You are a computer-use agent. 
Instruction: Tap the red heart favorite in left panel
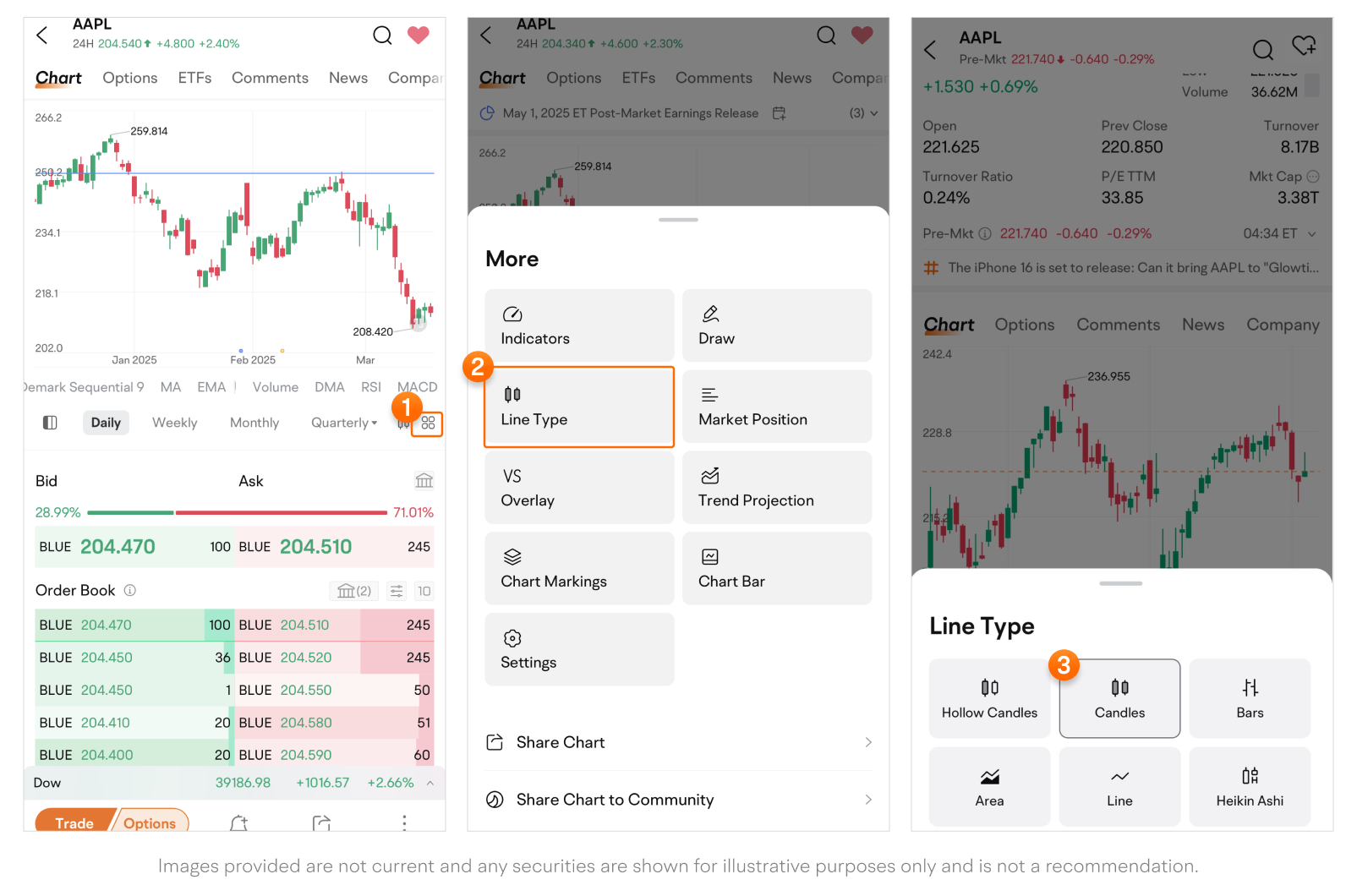419,36
